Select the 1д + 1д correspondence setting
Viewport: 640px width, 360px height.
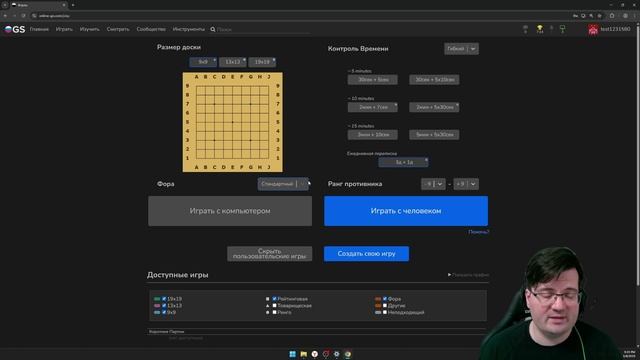point(403,162)
